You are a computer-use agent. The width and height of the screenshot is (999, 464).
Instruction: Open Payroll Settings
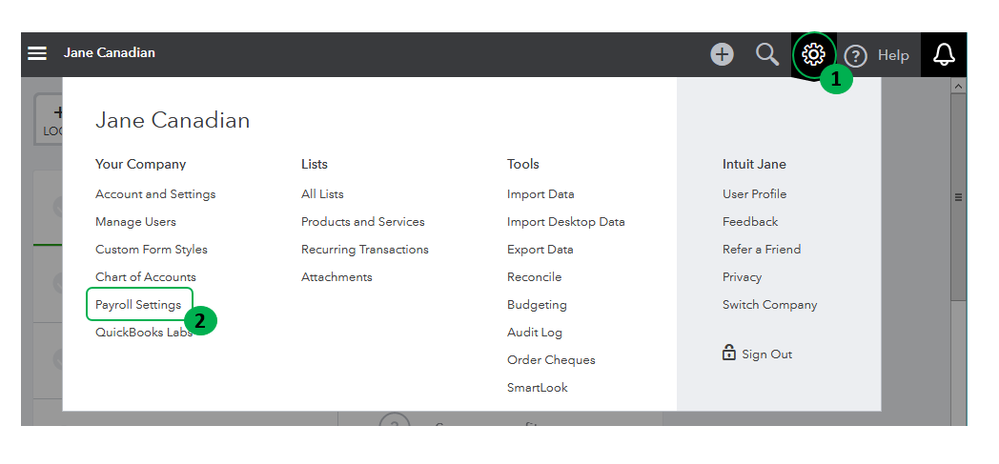point(138,305)
